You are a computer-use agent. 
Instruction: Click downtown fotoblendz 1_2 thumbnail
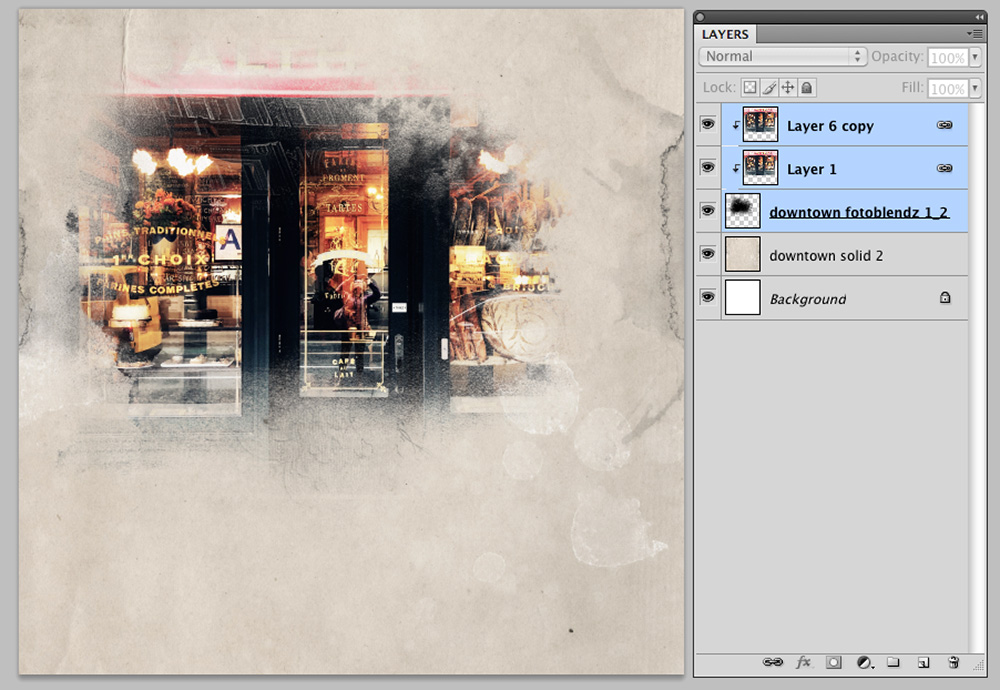click(743, 210)
